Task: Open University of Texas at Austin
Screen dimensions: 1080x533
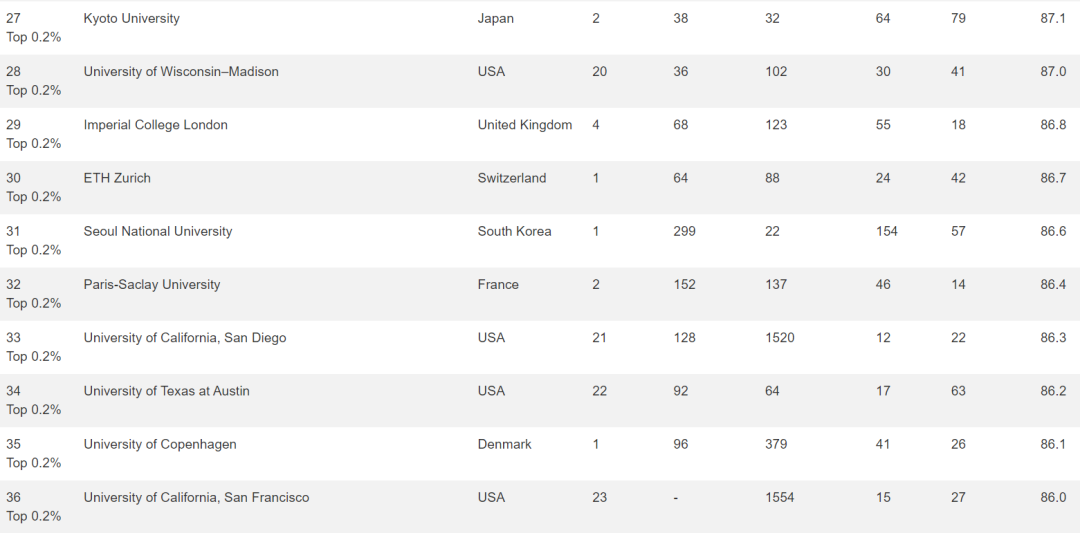Action: [167, 390]
